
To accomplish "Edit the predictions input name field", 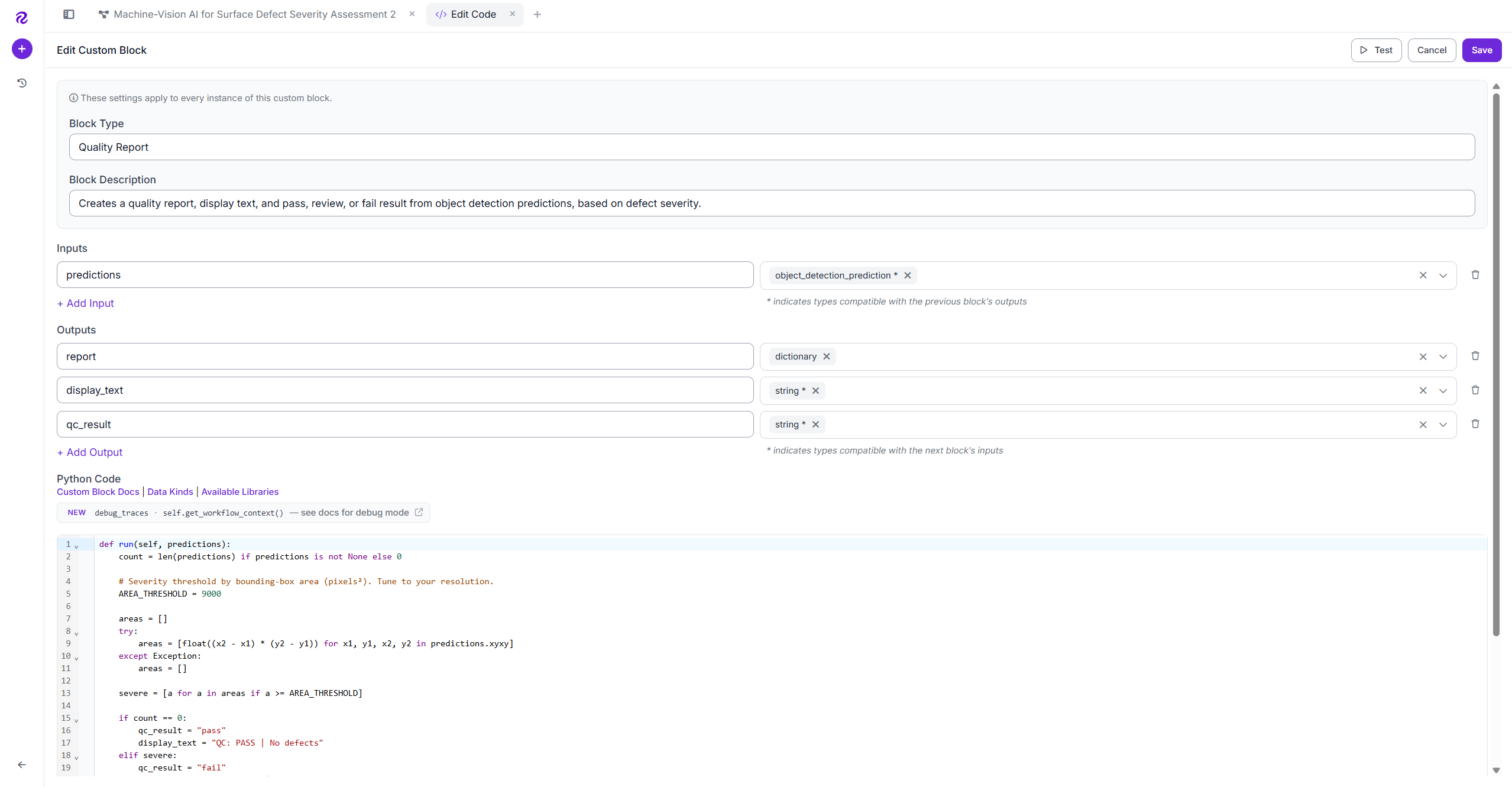I will pyautogui.click(x=405, y=275).
